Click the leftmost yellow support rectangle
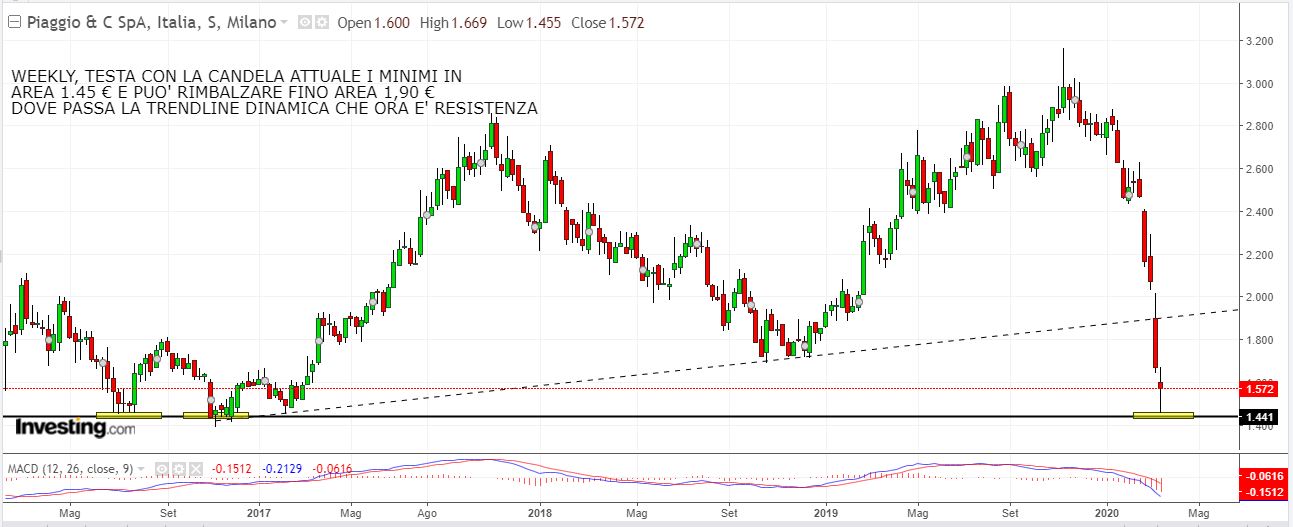This screenshot has height=527, width=1293. click(x=128, y=415)
